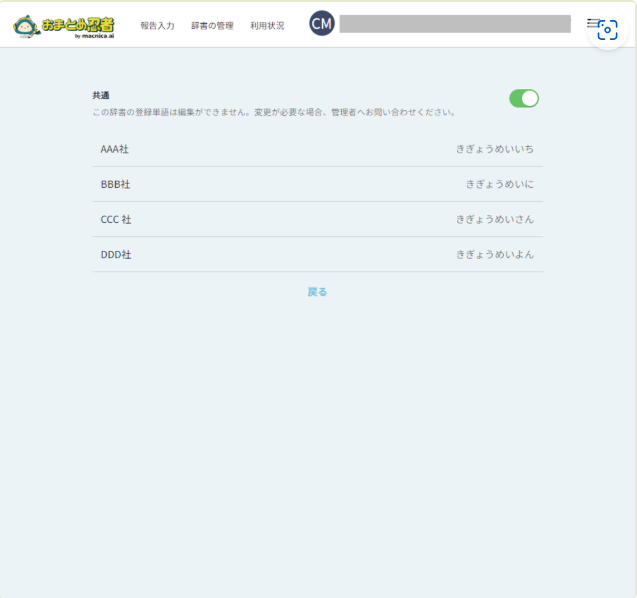Click the 共通 dictionary heading
The image size is (637, 598).
[x=101, y=95]
